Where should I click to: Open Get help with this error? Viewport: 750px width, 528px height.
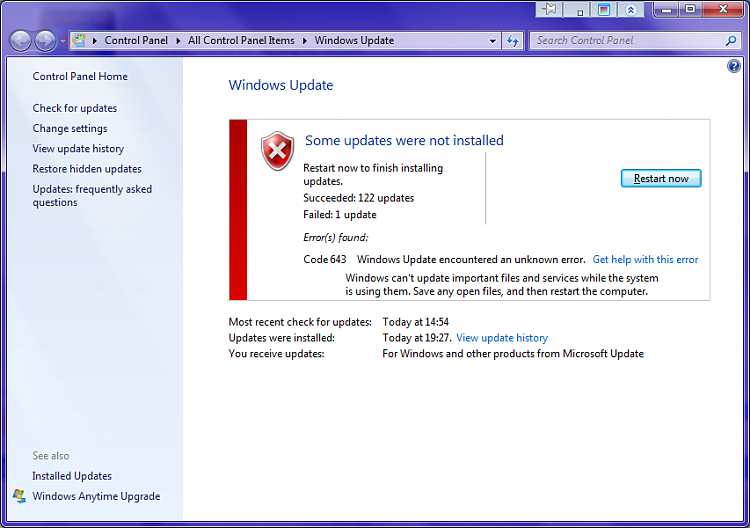(645, 260)
